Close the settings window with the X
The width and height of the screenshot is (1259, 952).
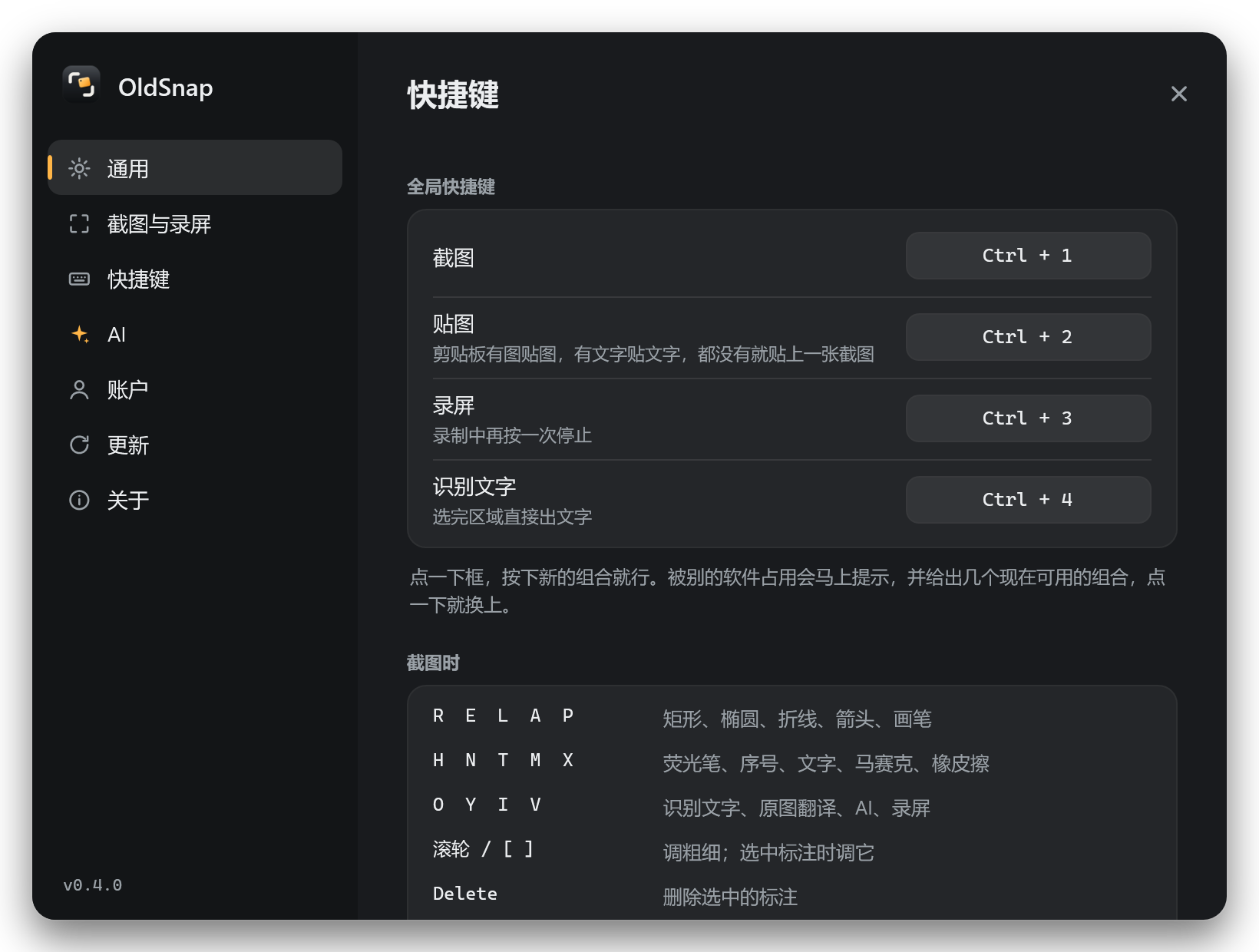(1178, 94)
